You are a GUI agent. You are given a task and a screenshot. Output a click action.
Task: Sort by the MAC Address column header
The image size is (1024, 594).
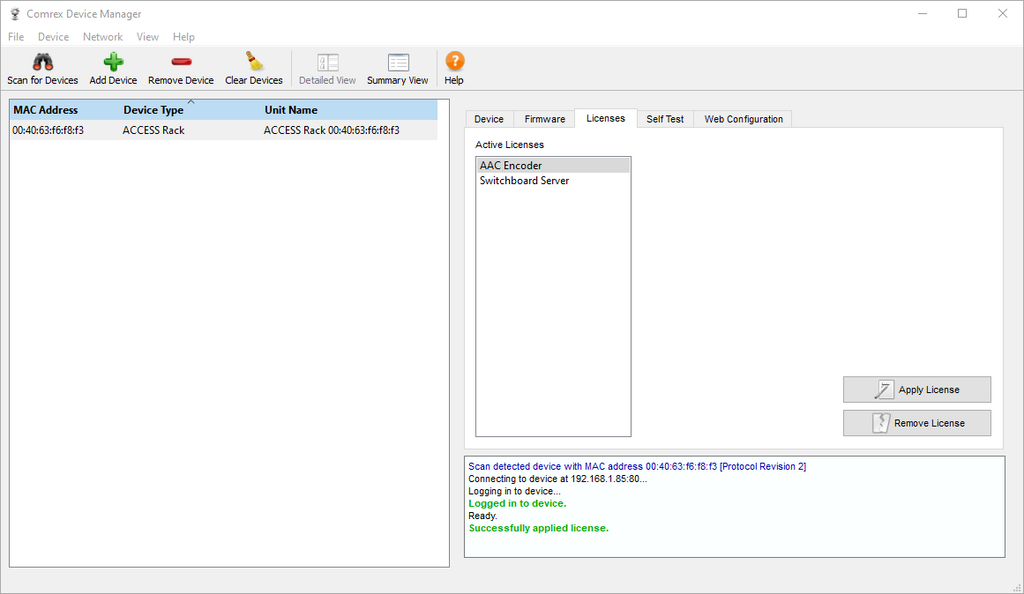(46, 110)
